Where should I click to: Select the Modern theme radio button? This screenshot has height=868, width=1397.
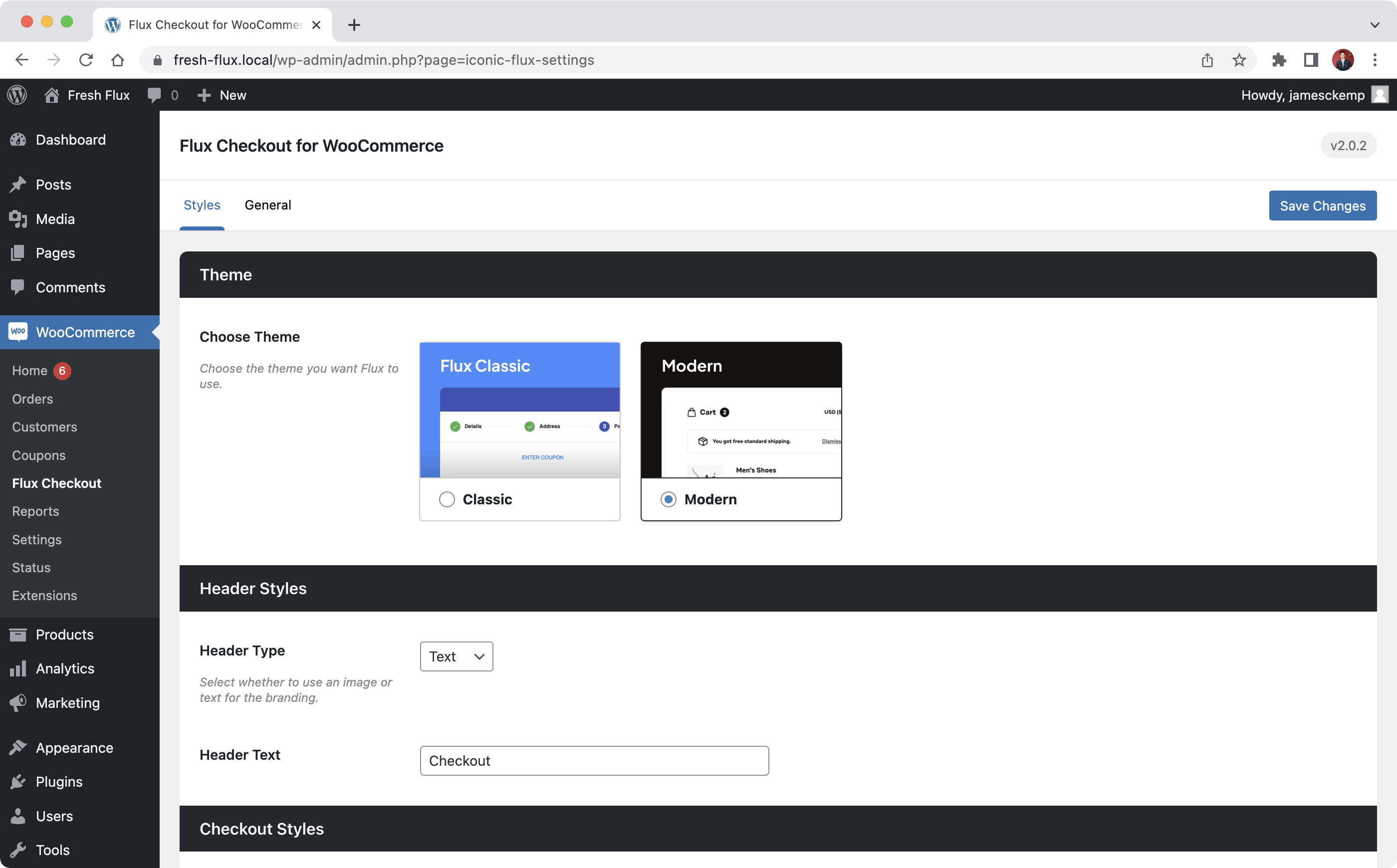(x=668, y=499)
